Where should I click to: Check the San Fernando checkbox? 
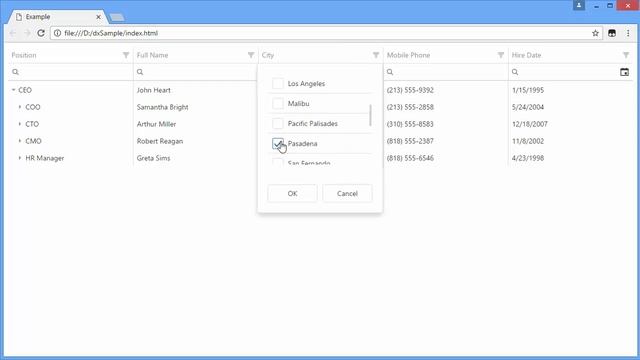pos(278,162)
